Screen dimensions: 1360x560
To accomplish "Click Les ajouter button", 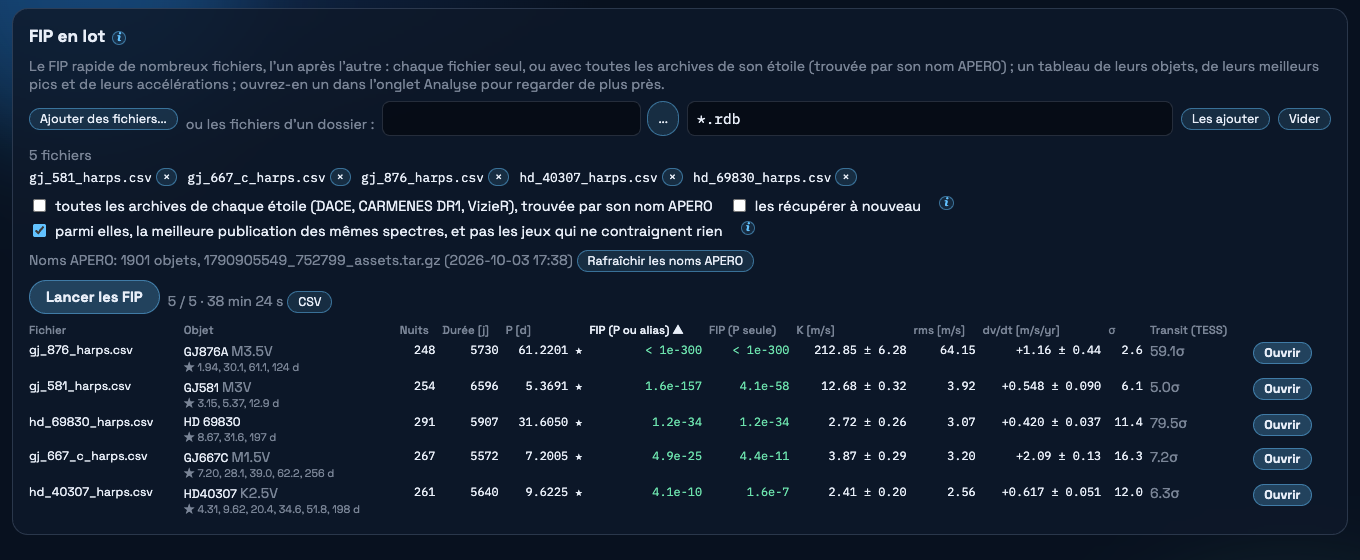I will coord(1226,119).
